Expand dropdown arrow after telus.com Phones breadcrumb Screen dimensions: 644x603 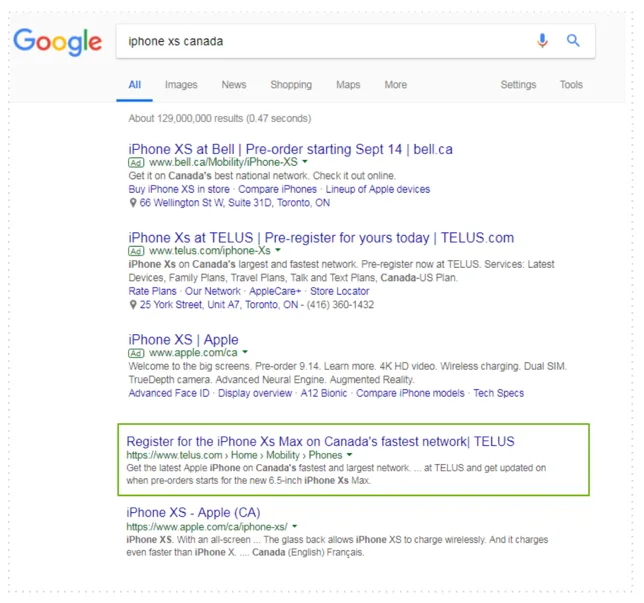(x=350, y=454)
